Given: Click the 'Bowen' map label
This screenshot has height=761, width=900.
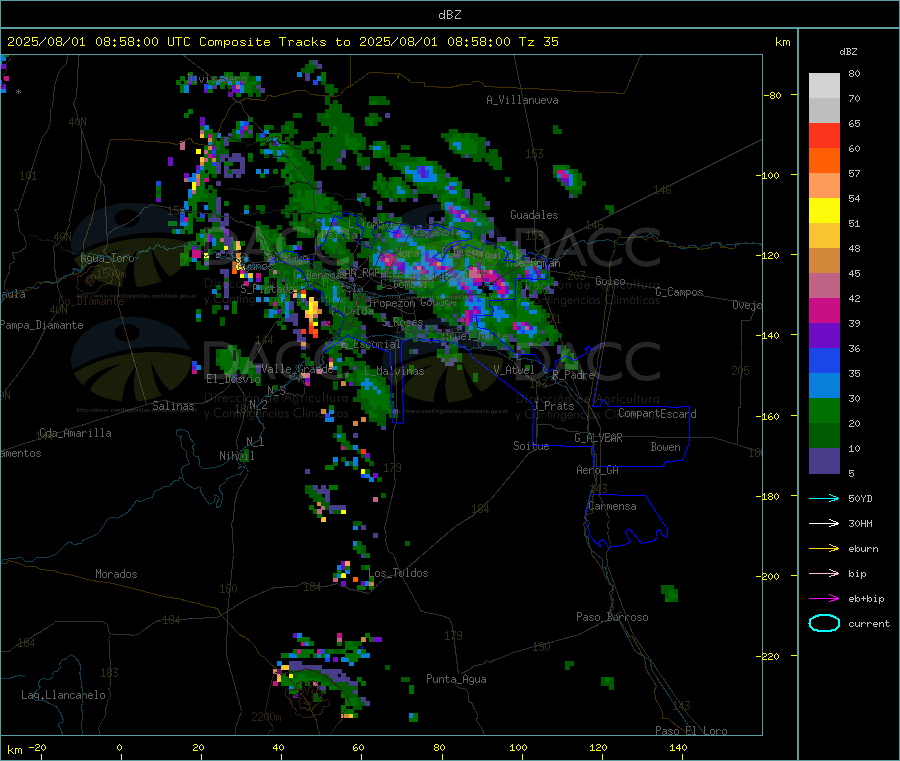Looking at the screenshot, I should (665, 448).
